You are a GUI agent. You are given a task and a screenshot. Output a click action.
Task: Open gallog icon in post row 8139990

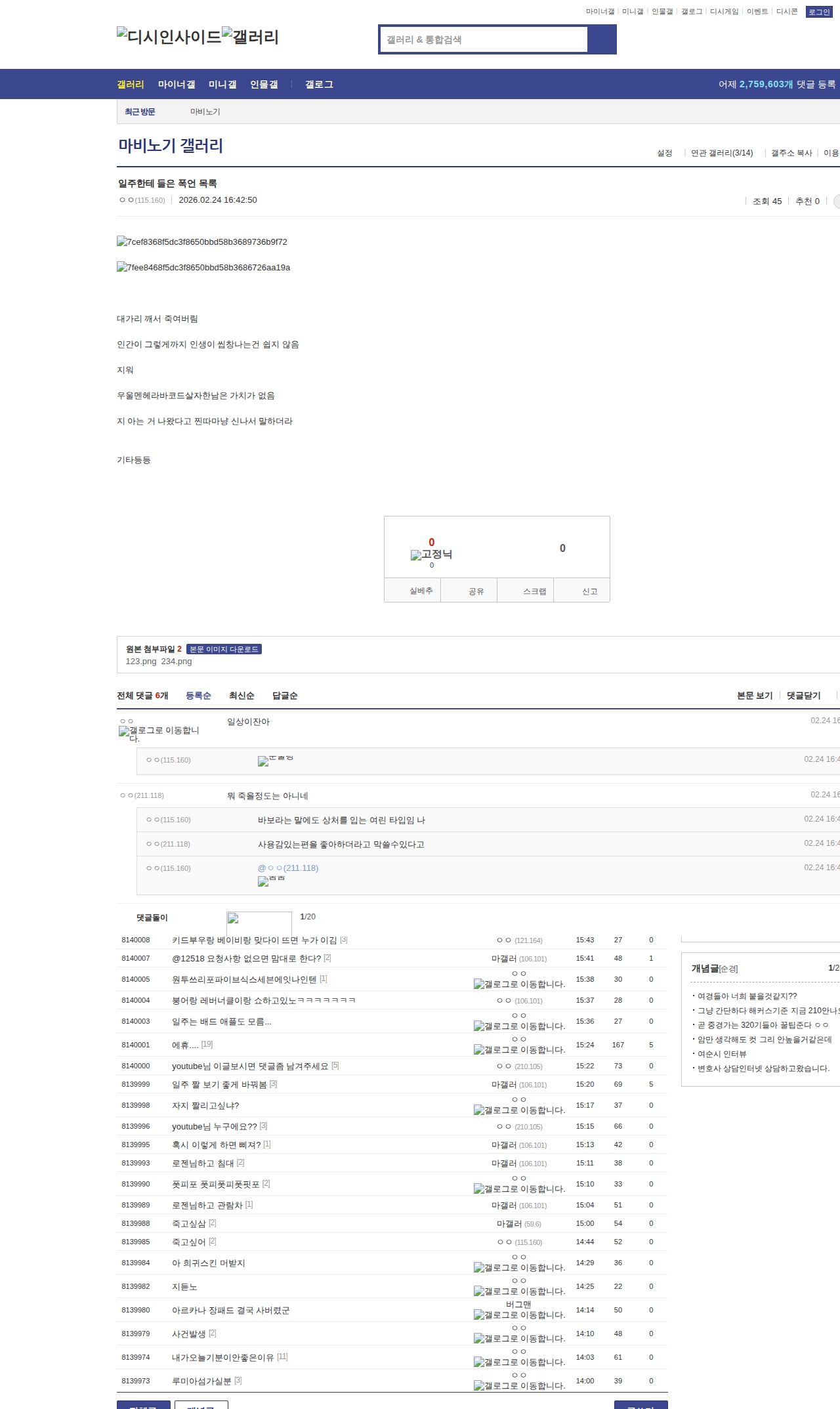(x=519, y=1188)
